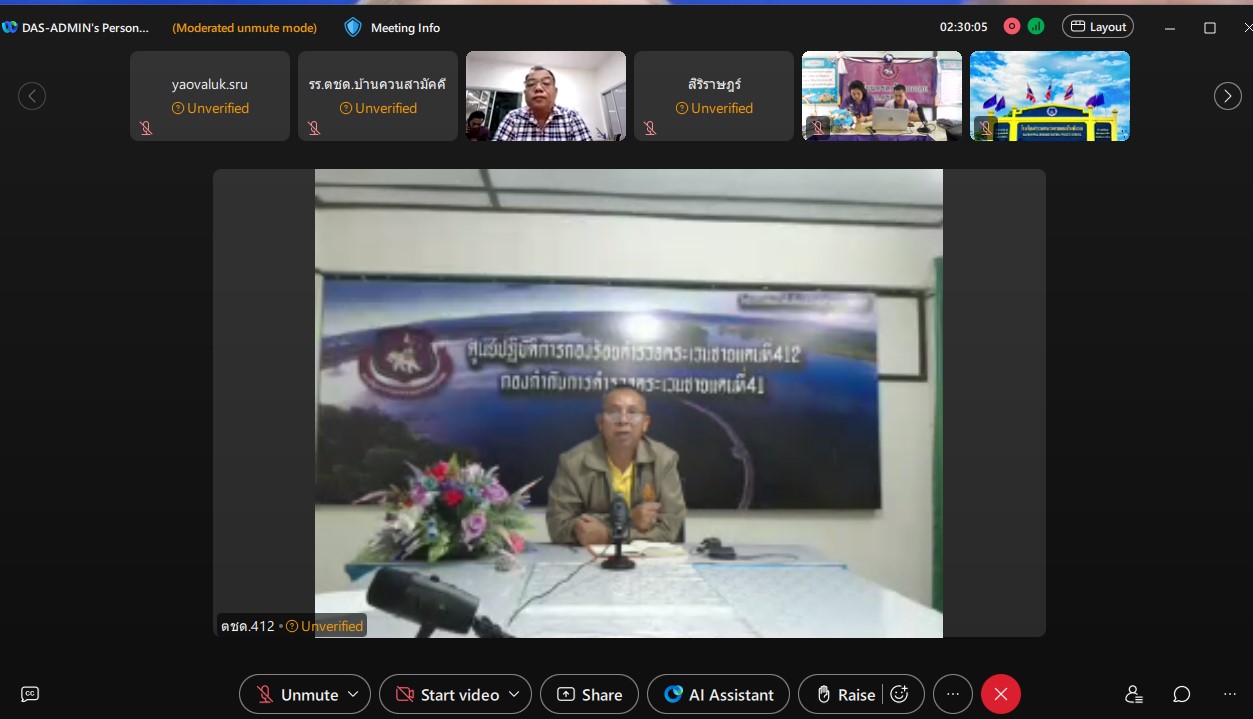Open the panel options menu at far right
The width and height of the screenshot is (1253, 719).
[x=1230, y=694]
